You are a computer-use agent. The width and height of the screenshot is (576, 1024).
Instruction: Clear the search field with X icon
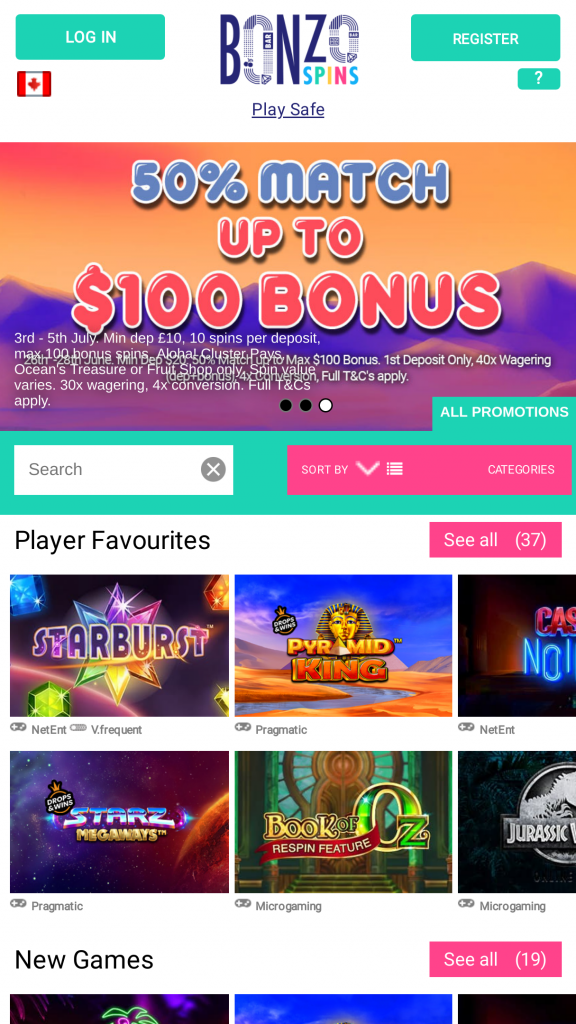click(213, 470)
